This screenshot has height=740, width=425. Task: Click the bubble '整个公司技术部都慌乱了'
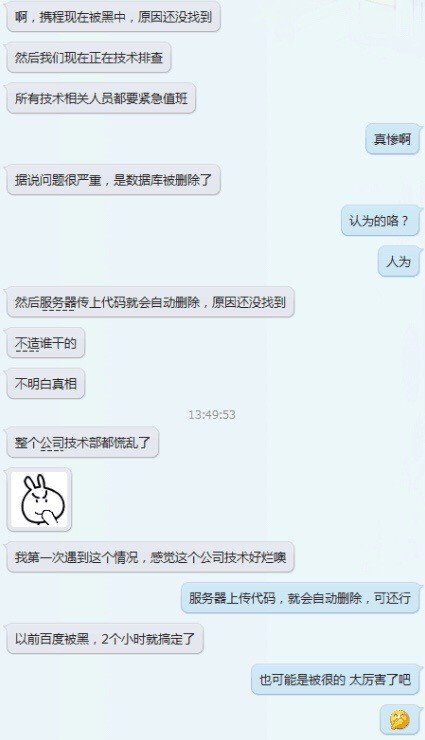click(83, 443)
